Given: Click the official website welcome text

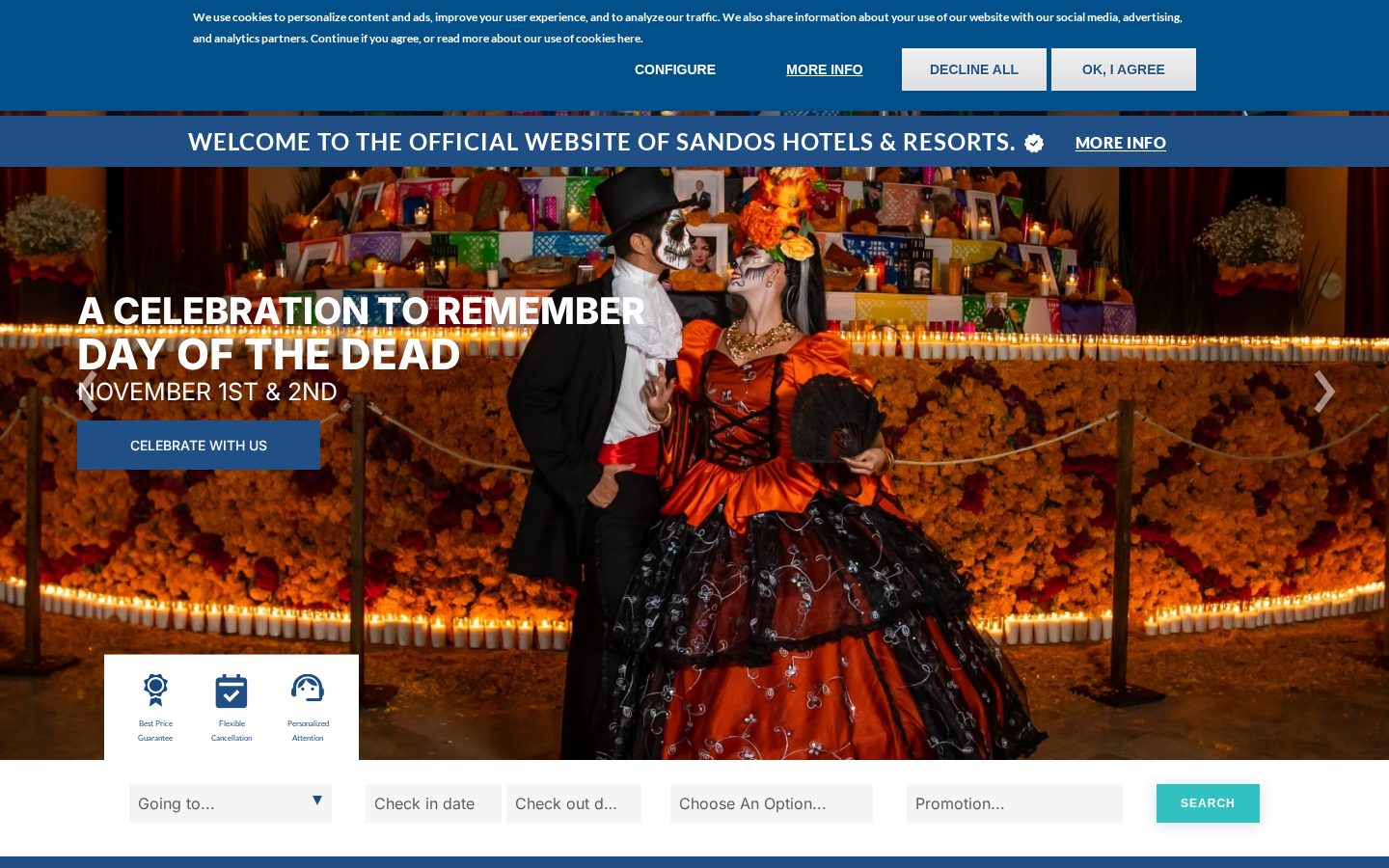Looking at the screenshot, I should 602,142.
